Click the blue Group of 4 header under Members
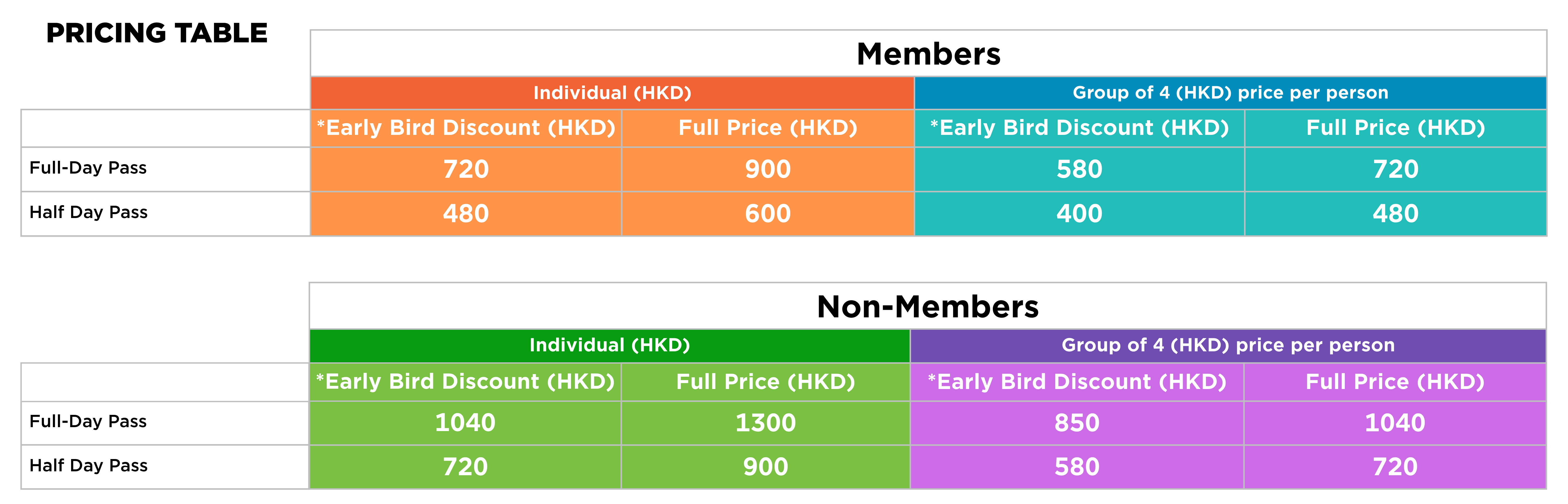This screenshot has height=504, width=1568. (1230, 93)
